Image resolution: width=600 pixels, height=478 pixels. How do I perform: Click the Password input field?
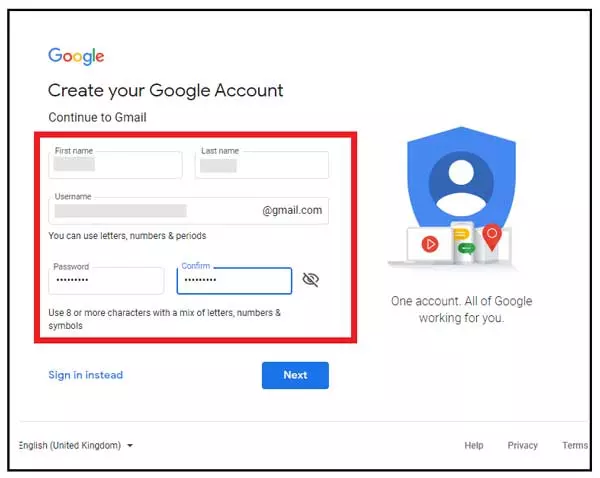(106, 281)
